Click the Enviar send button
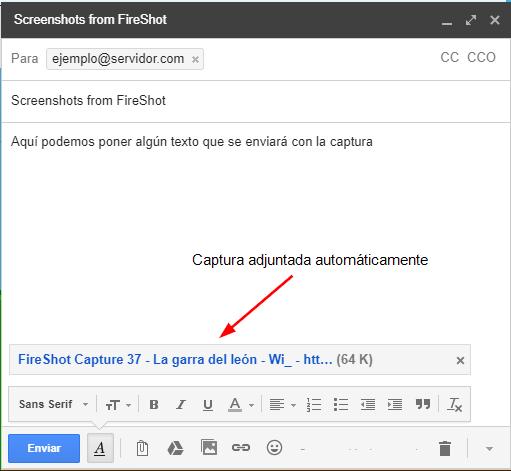511x471 pixels. coord(44,448)
